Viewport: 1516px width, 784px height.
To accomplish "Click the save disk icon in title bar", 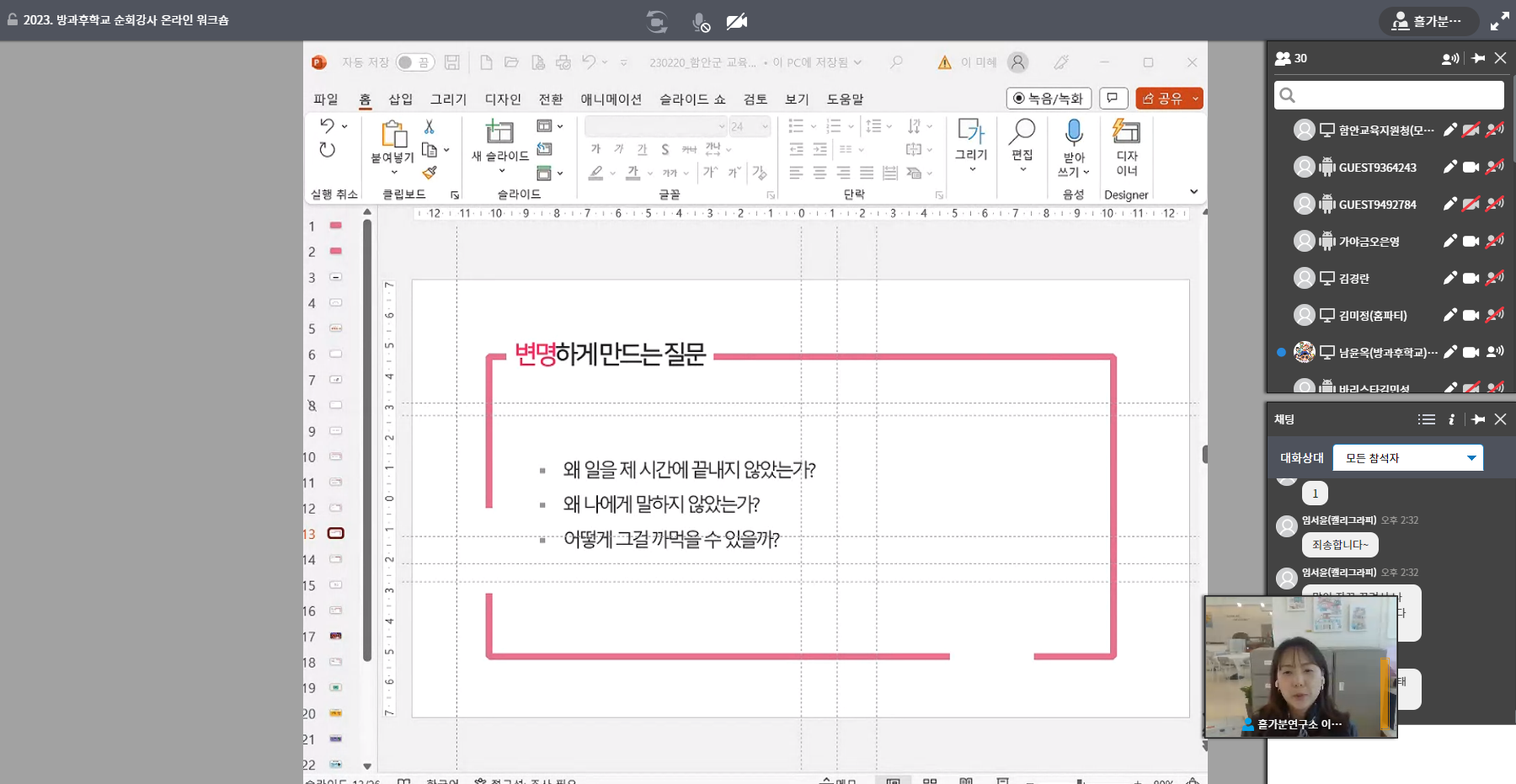I will (x=452, y=62).
